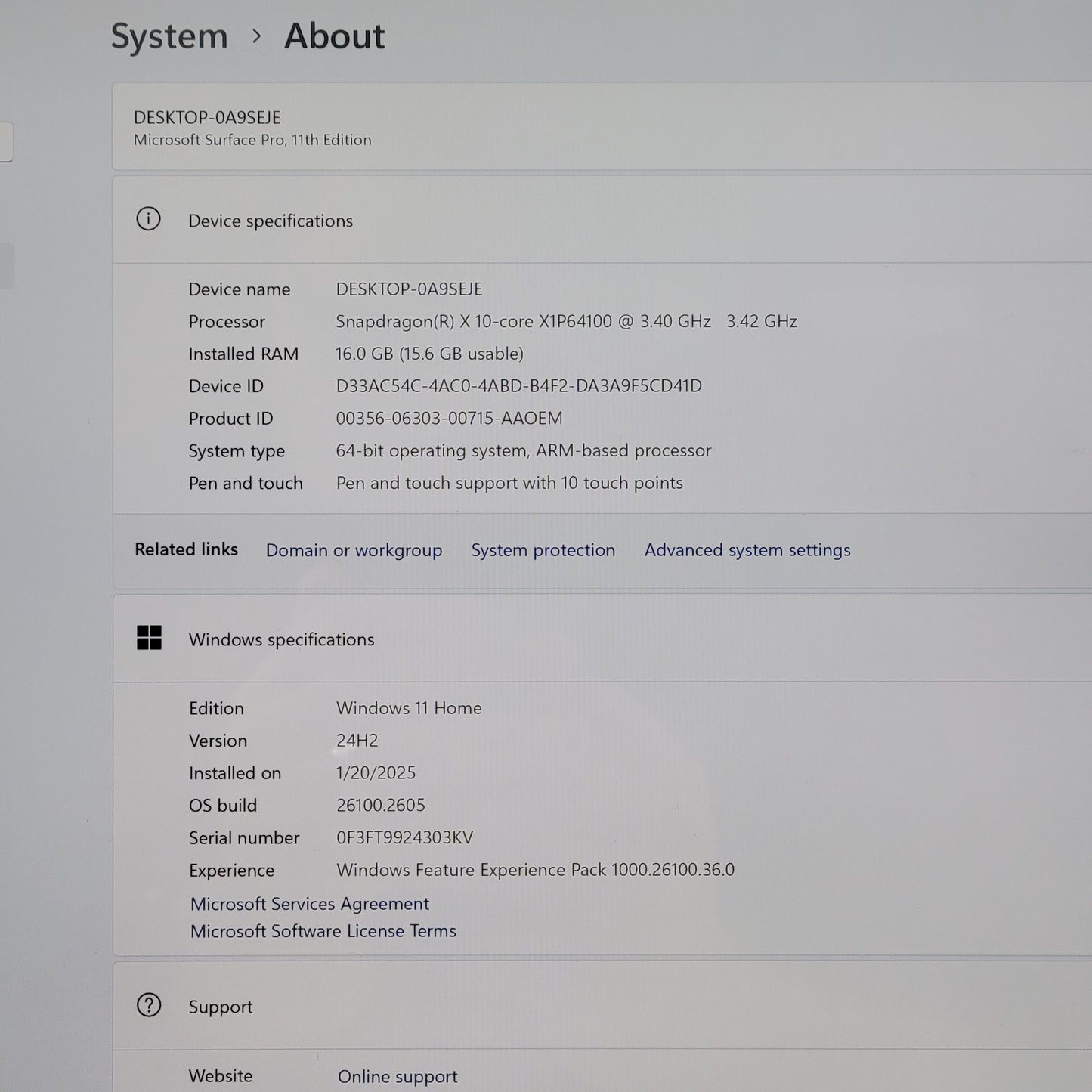Select the Device ID value D33AC54C
This screenshot has height=1092, width=1092.
coord(518,386)
